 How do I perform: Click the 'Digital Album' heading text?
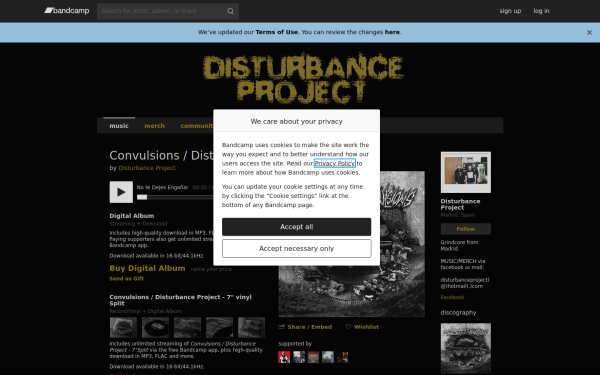(x=132, y=216)
